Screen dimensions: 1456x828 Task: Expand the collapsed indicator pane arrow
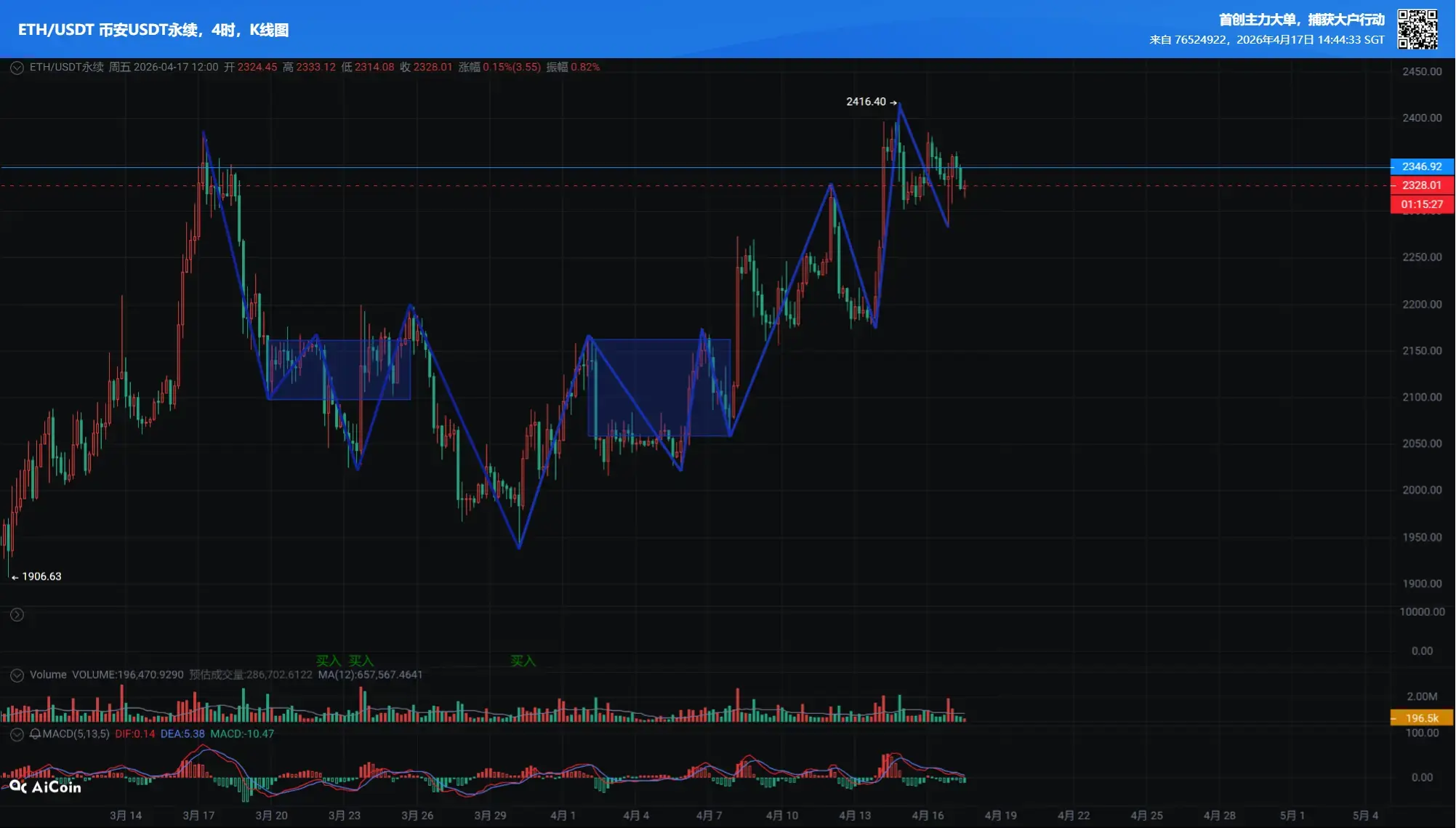point(17,615)
